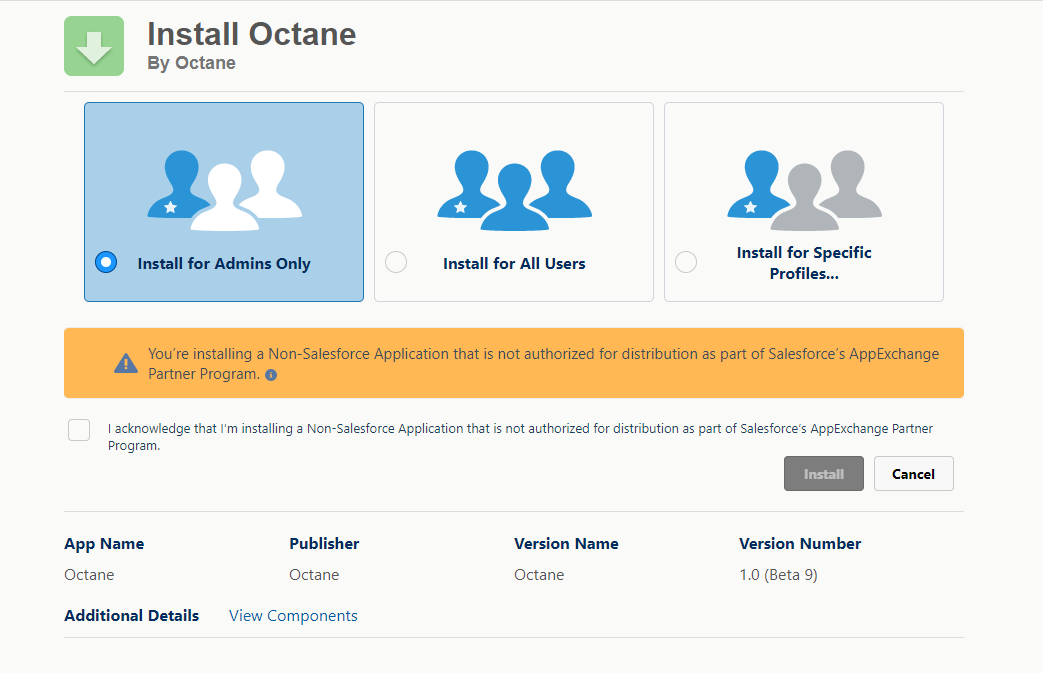Click the Version Name column label
This screenshot has width=1043, height=673.
pyautogui.click(x=566, y=543)
